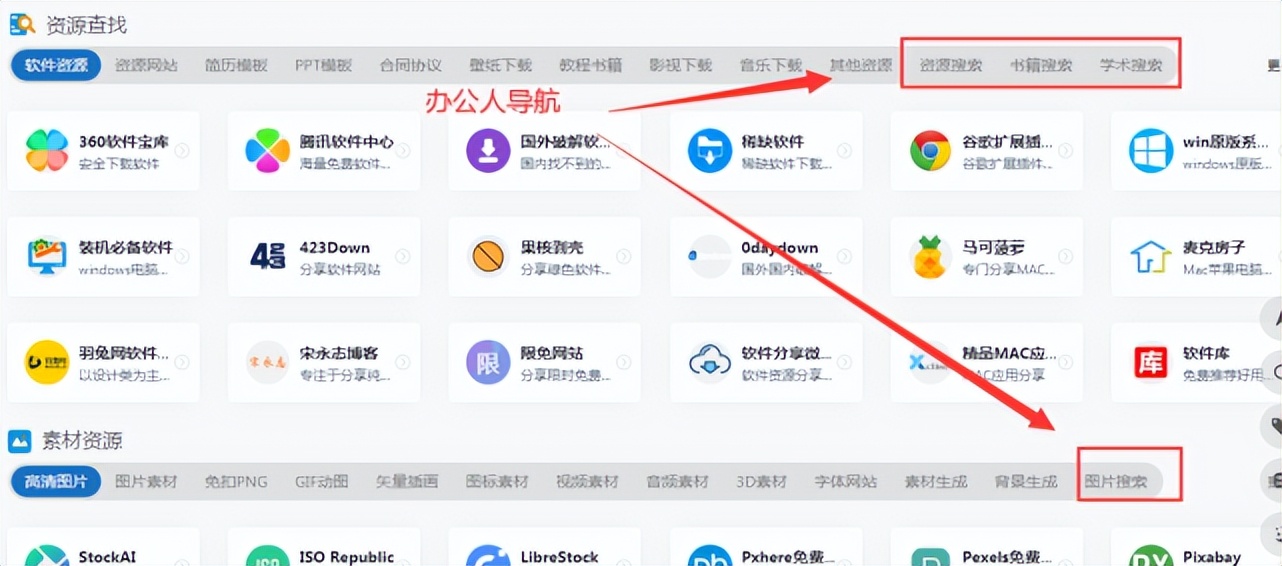This screenshot has height=566, width=1282.
Task: Click the 360软件宝库 colorful clover logo
Action: click(x=46, y=151)
